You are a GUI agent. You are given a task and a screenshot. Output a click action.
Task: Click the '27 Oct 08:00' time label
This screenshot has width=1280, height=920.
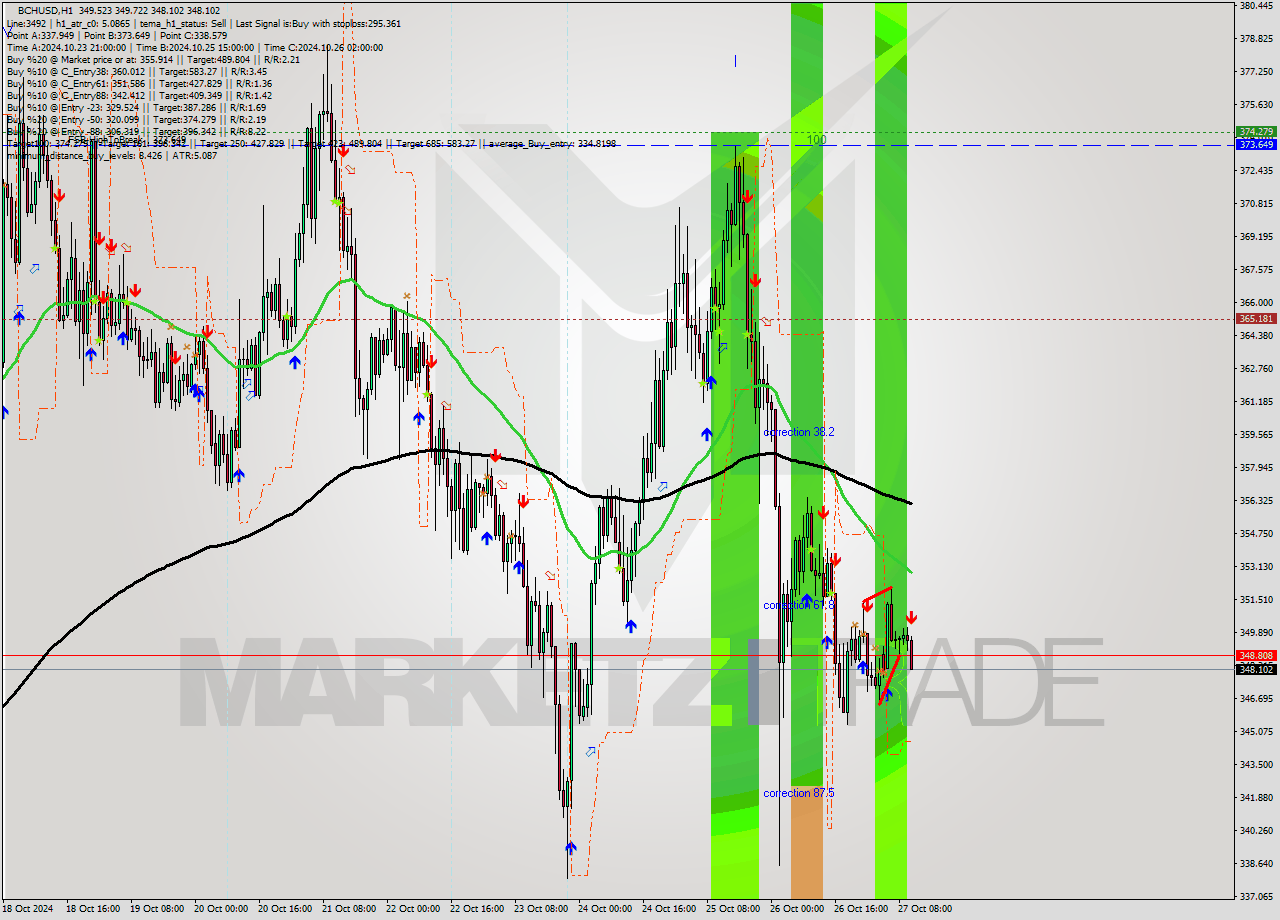coord(925,909)
